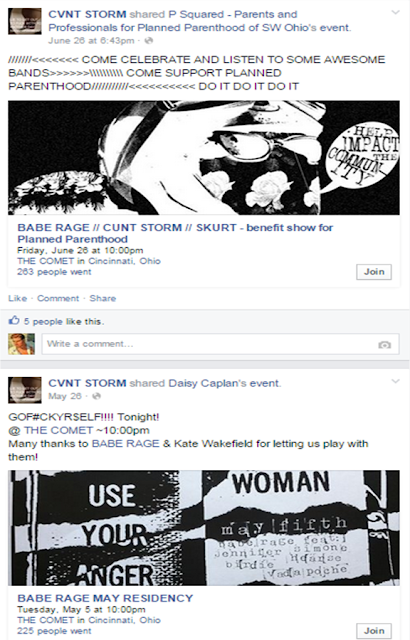The height and width of the screenshot is (640, 410).
Task: Click the globe privacy icon next to May 26
Action: (x=96, y=396)
